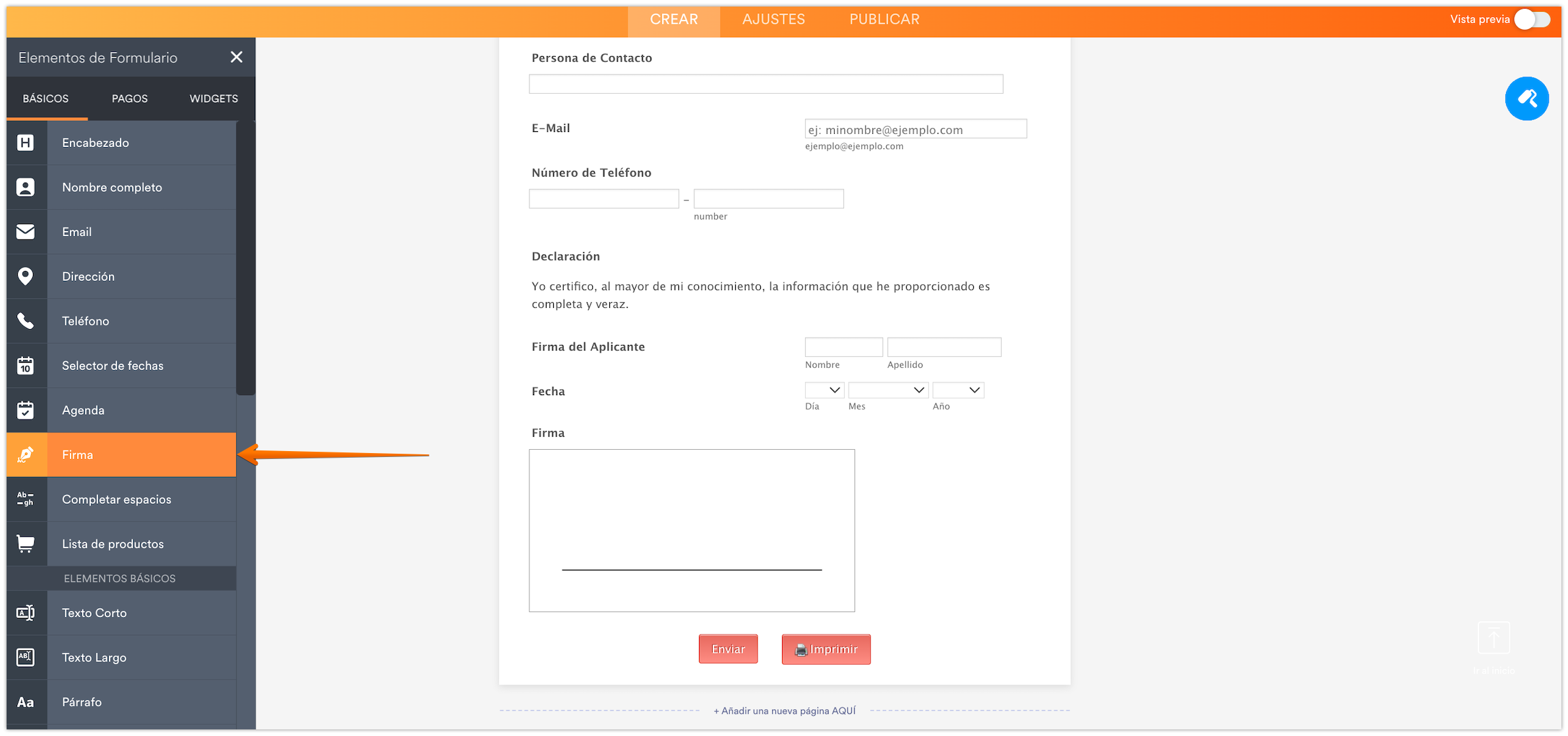Click the Firma pen icon
This screenshot has height=736, width=1568.
pos(26,454)
